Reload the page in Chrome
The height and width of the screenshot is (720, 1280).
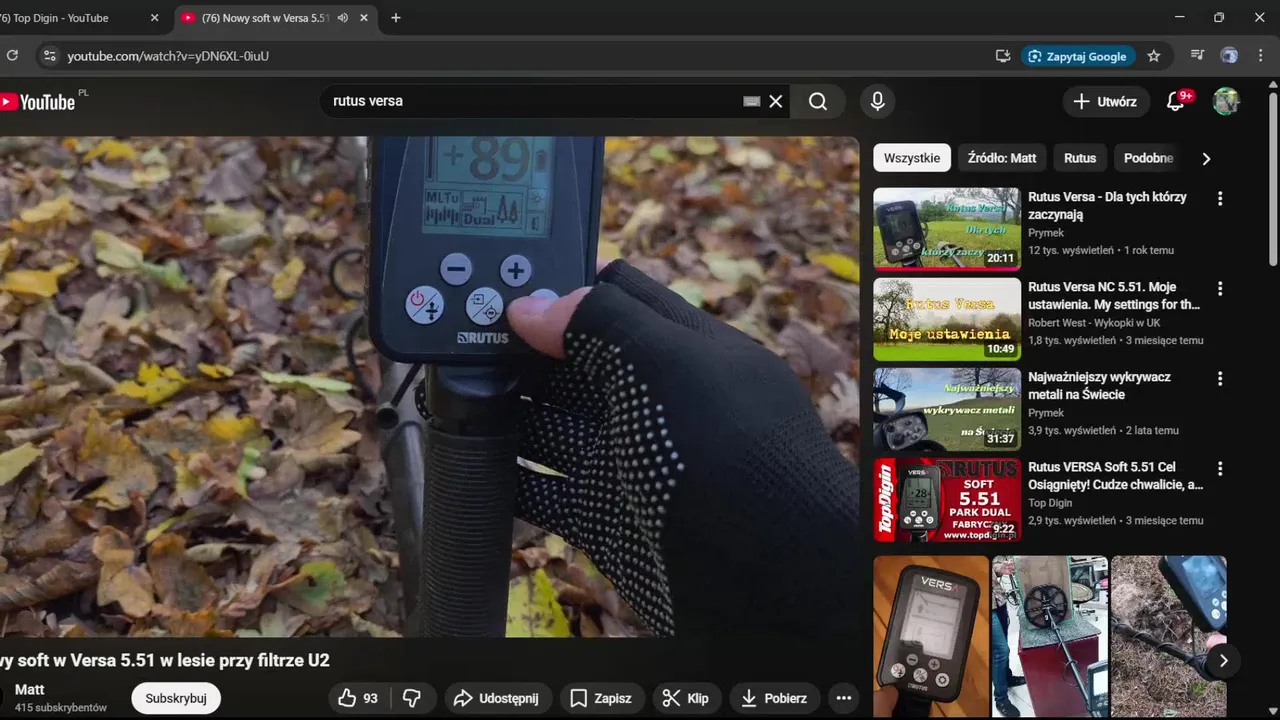12,56
